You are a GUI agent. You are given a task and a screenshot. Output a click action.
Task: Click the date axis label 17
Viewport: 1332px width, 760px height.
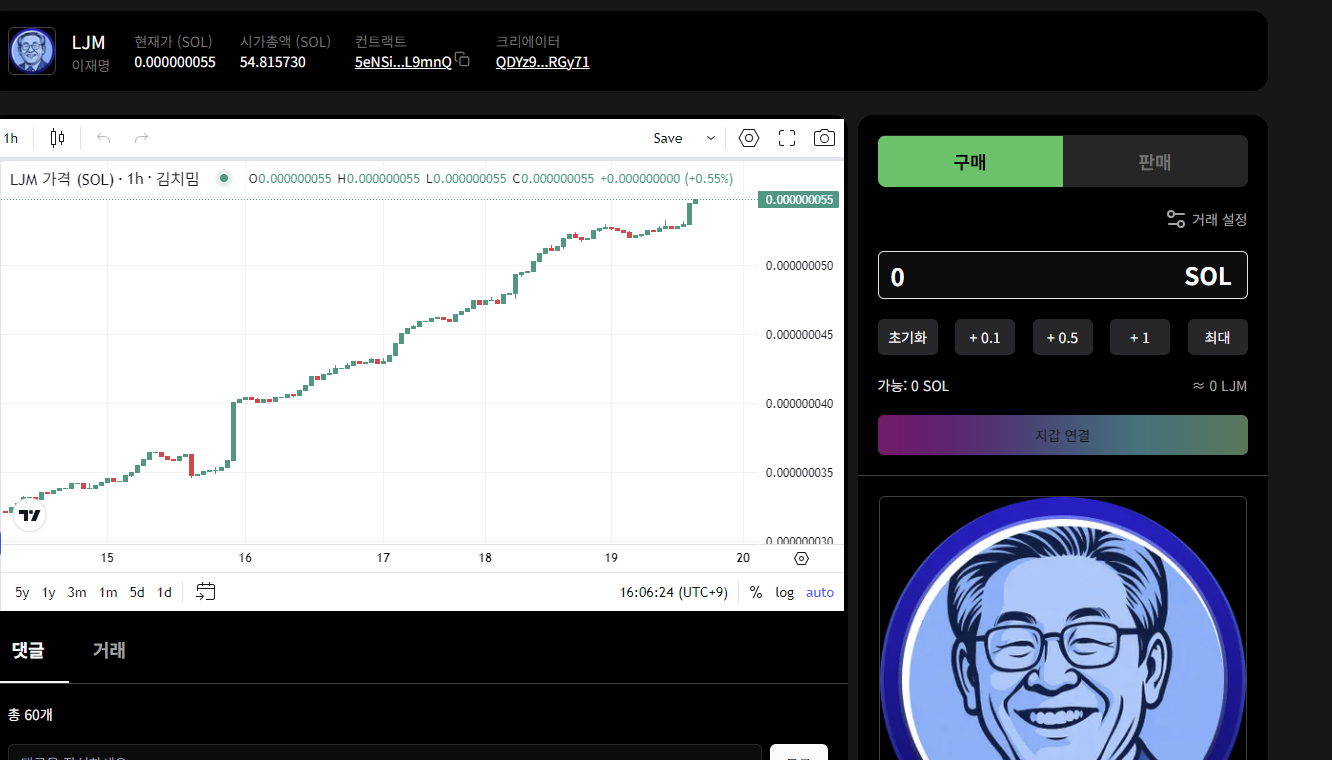(x=383, y=558)
